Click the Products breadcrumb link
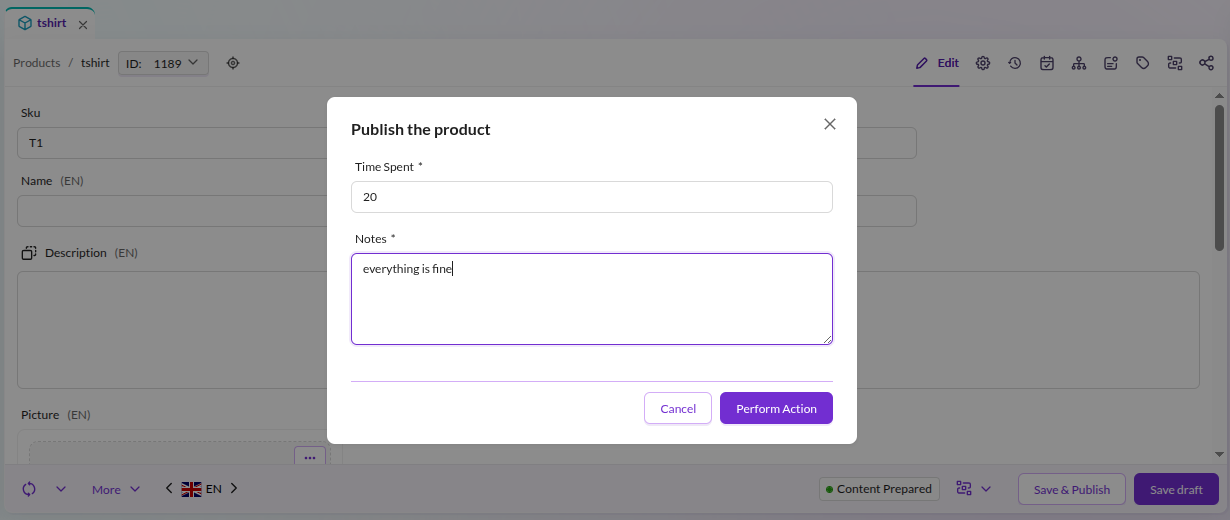 [x=37, y=63]
